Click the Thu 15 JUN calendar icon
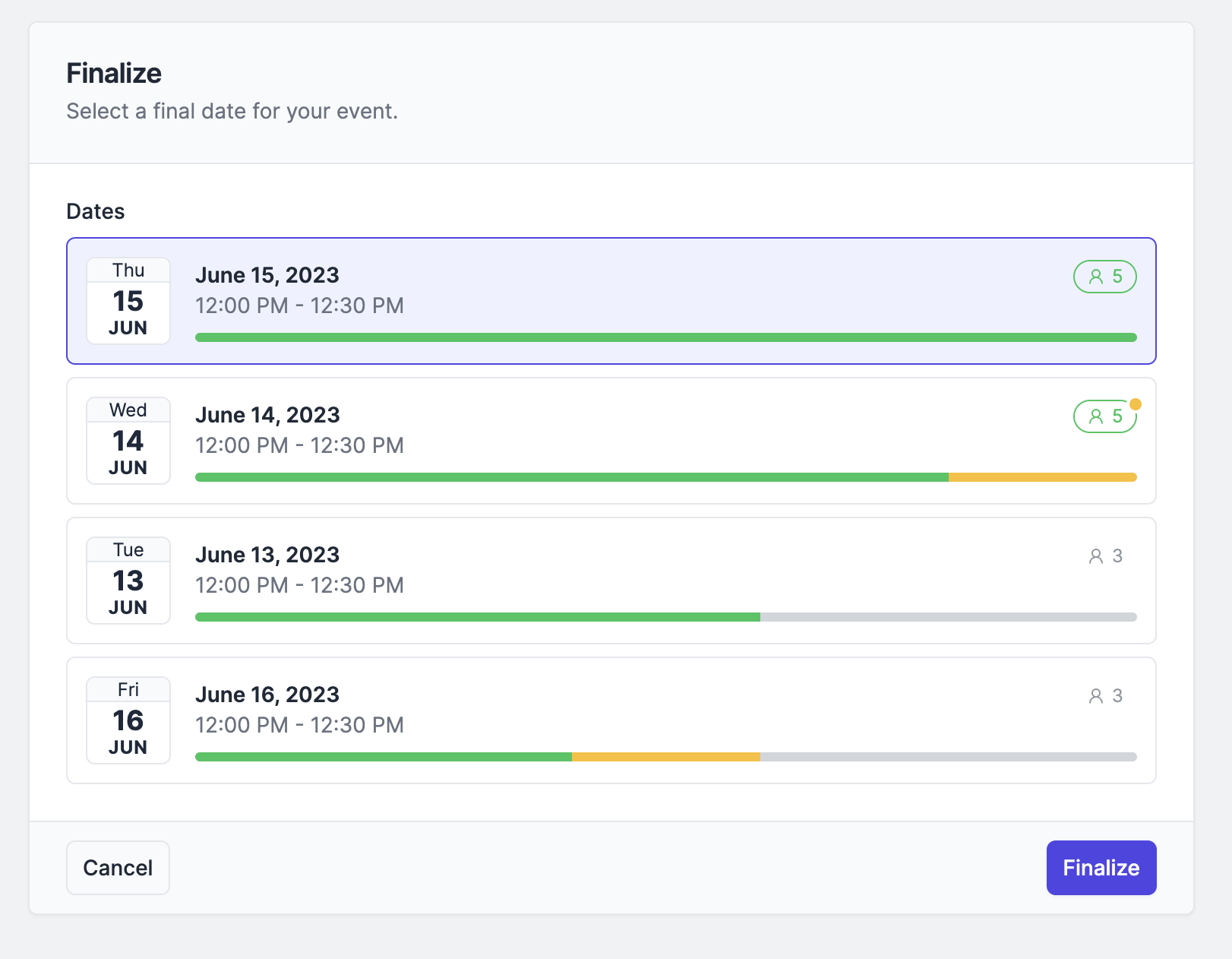The width and height of the screenshot is (1232, 959). click(128, 301)
